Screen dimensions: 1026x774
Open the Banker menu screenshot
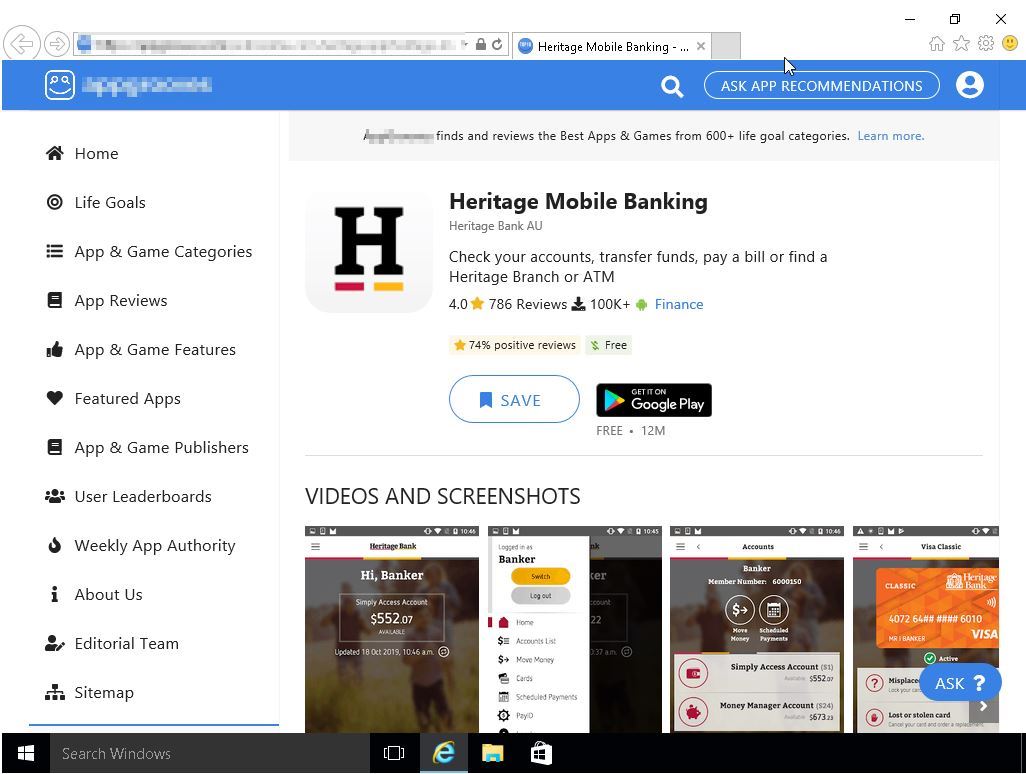point(575,629)
